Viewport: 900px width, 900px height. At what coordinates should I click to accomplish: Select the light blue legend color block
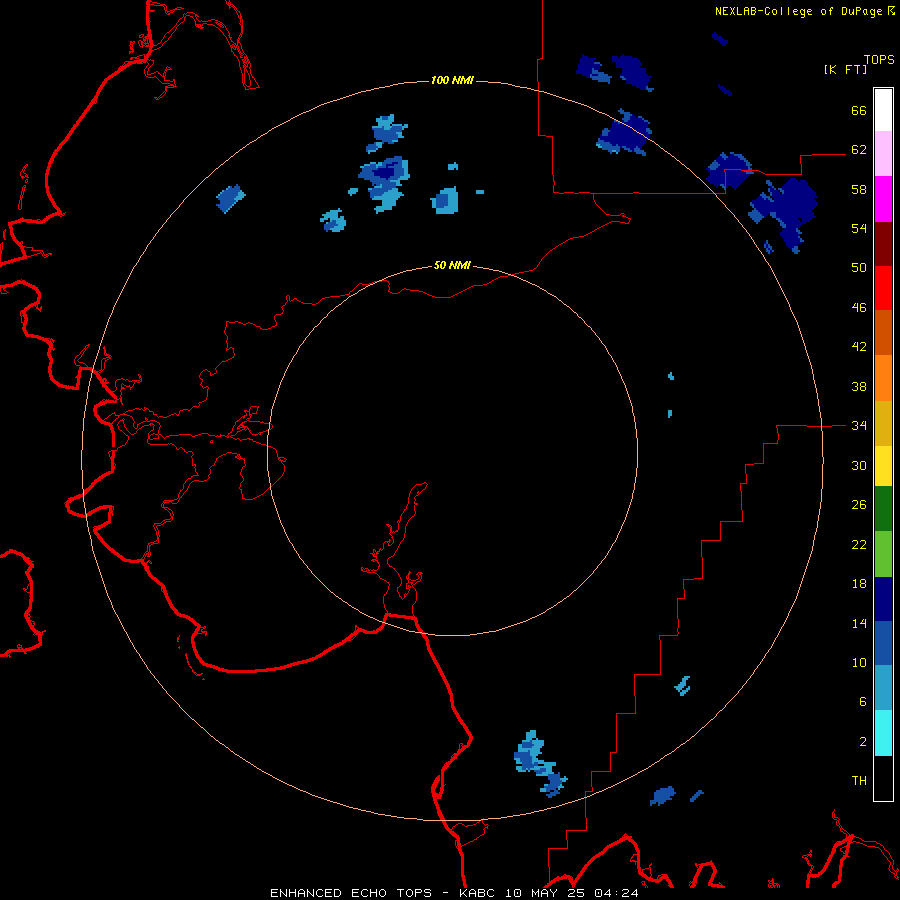pos(883,688)
